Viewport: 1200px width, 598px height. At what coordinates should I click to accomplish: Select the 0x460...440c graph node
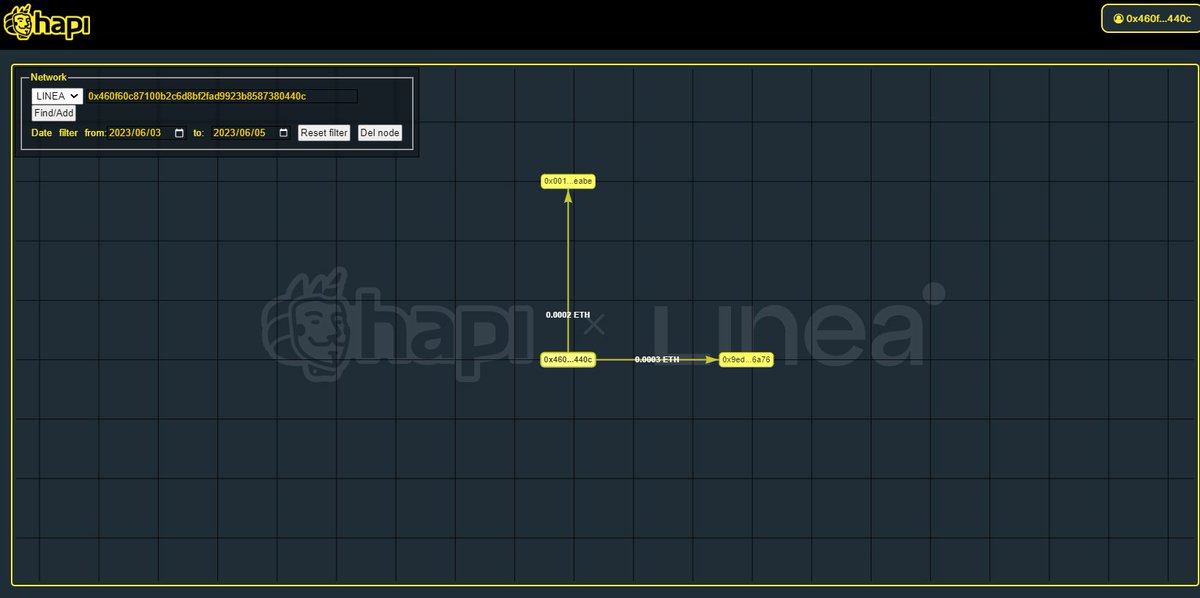[568, 359]
